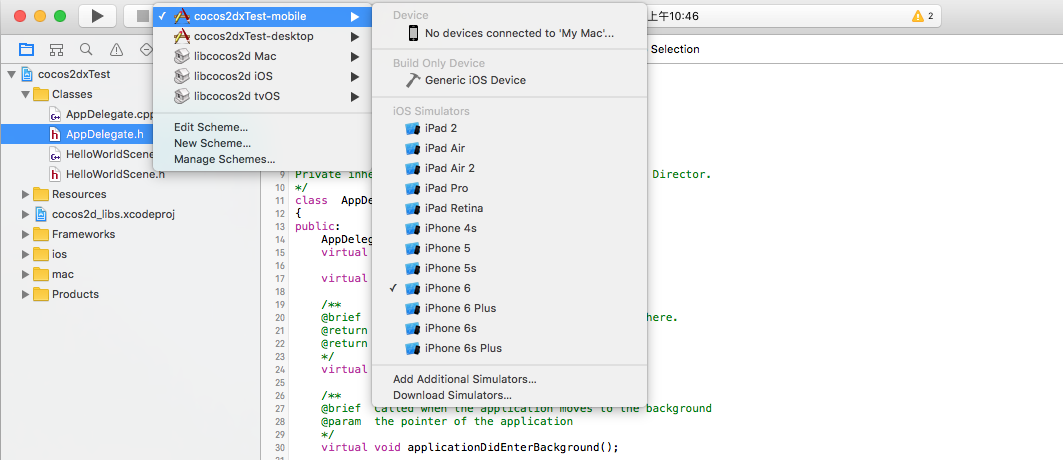Click the cocos2d_libs.xcodeproj file icon
Image resolution: width=1063 pixels, height=460 pixels.
41,214
